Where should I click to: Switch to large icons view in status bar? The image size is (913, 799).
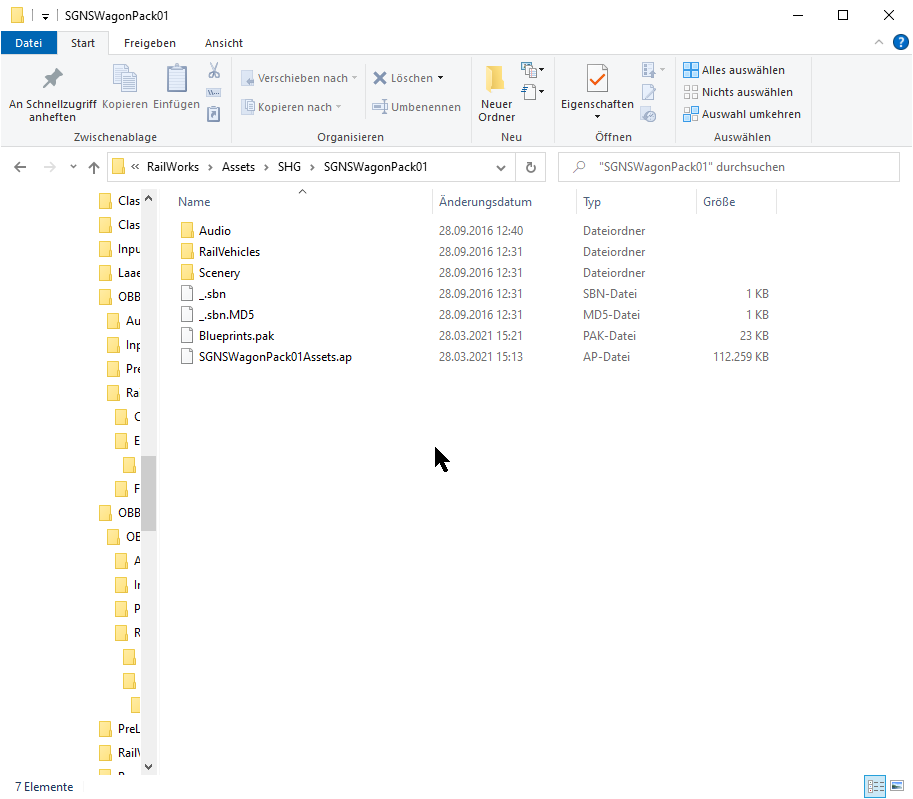click(x=897, y=787)
